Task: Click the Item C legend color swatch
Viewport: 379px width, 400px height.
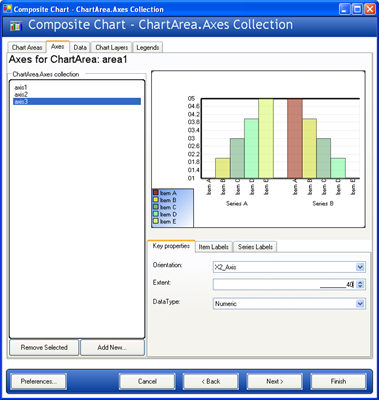Action: (156, 207)
